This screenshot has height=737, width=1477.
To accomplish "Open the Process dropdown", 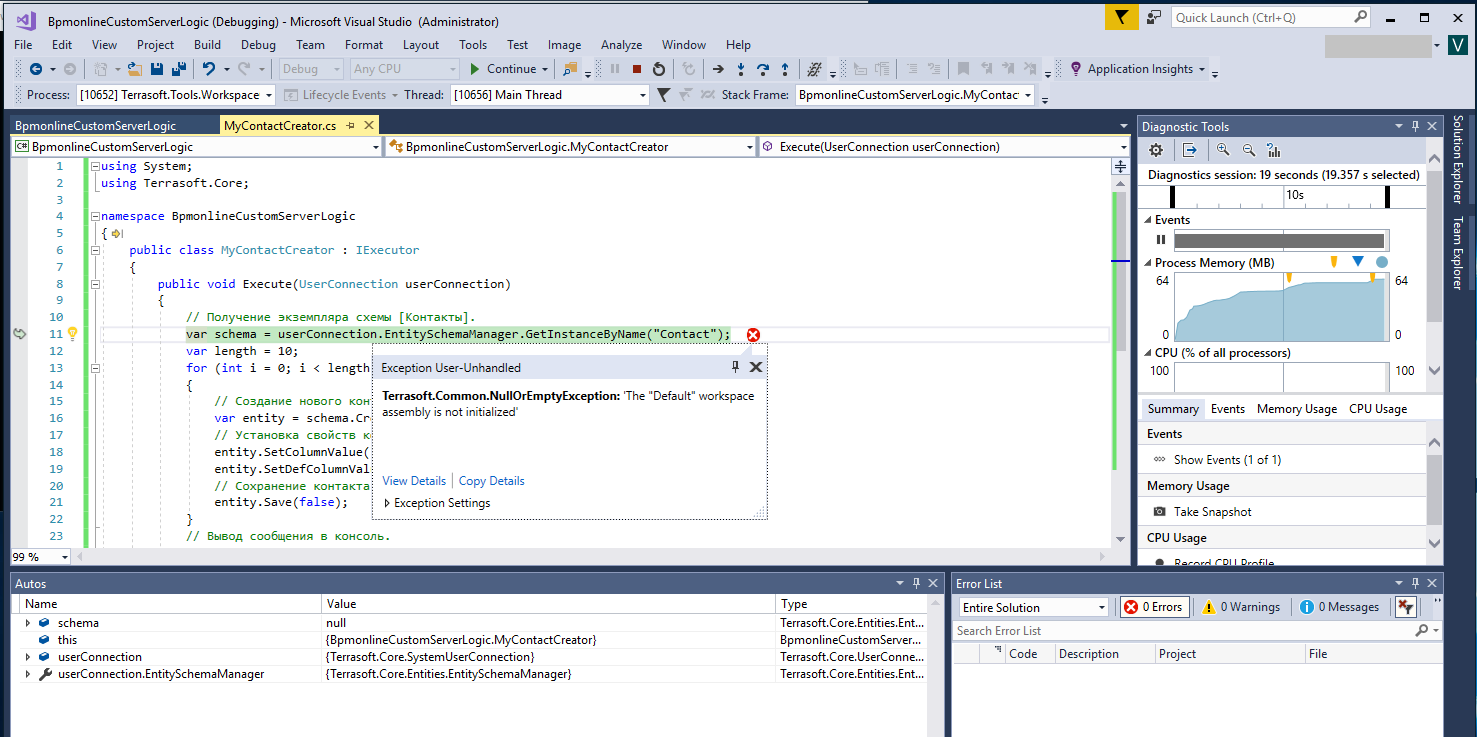I will pos(267,95).
